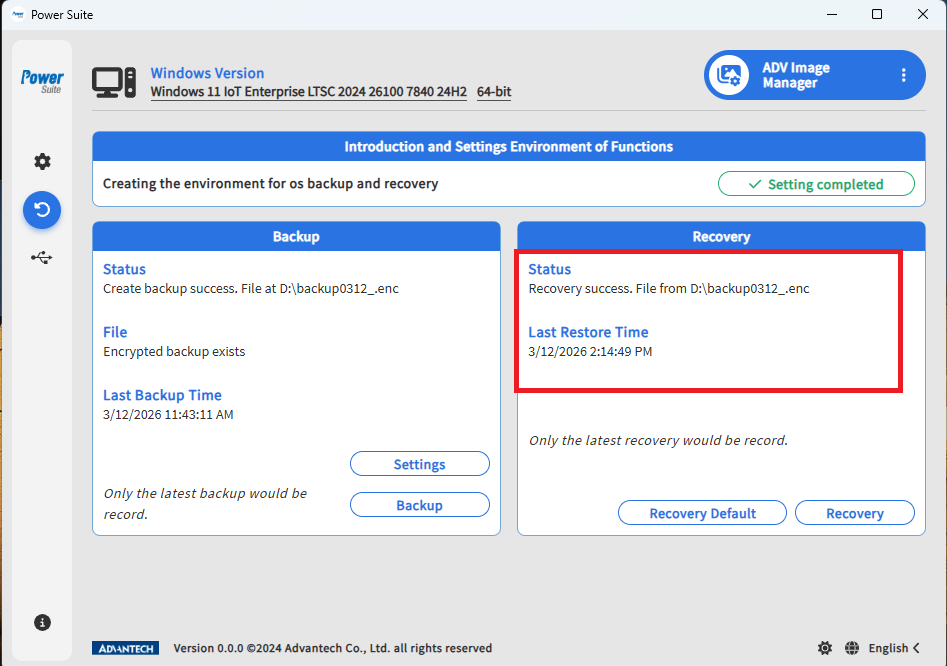Click backup time 3/12/2026 11:43:11 AM

tap(168, 414)
